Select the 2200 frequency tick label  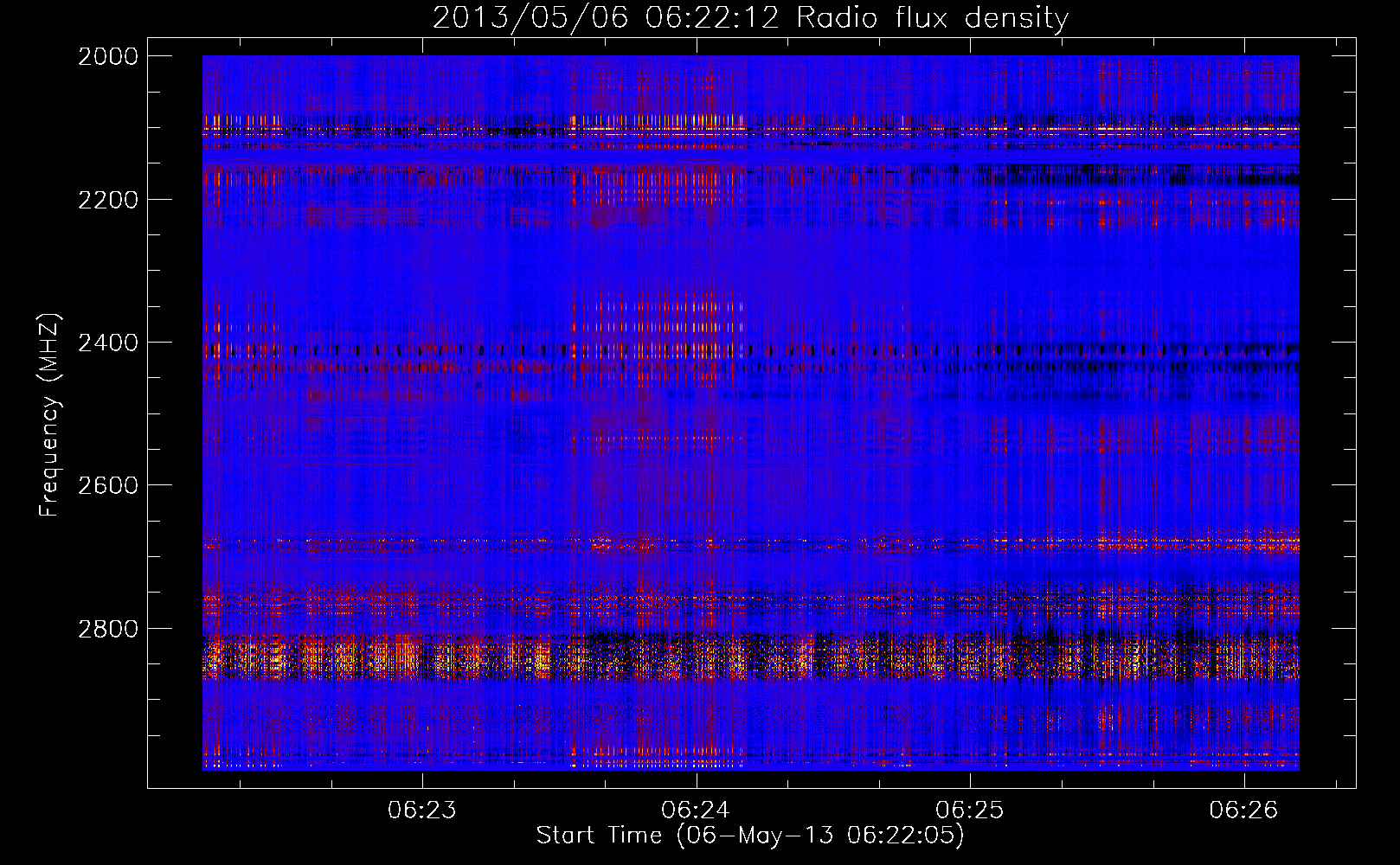tap(108, 200)
